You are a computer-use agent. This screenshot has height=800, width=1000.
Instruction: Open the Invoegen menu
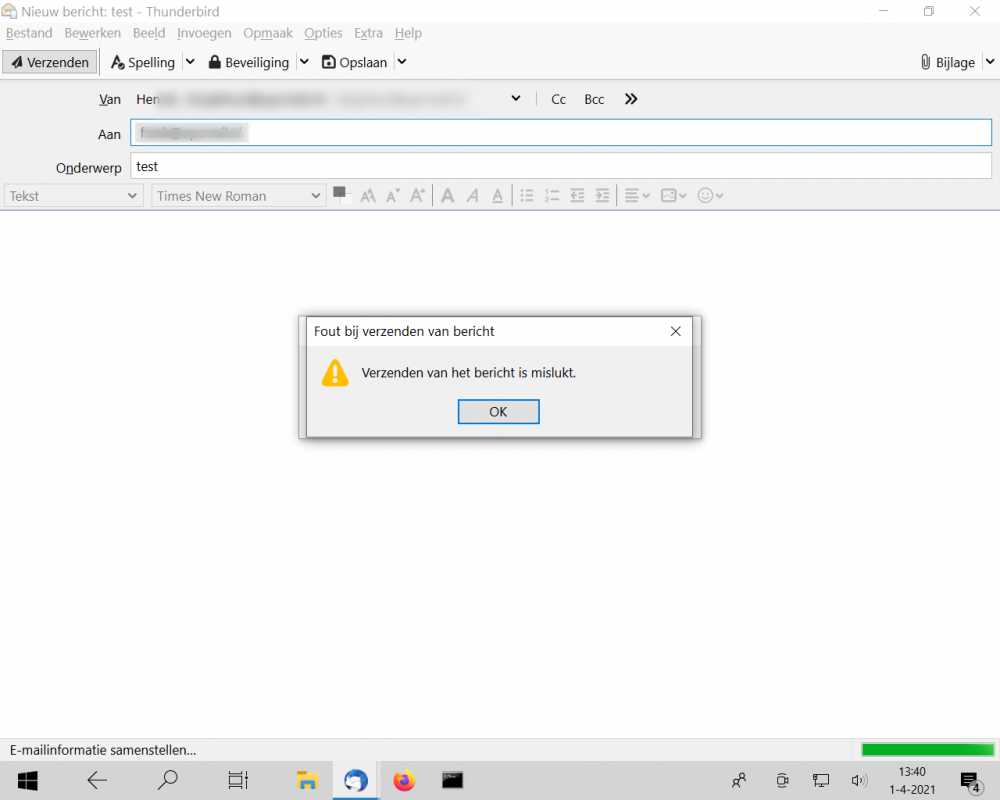click(204, 33)
